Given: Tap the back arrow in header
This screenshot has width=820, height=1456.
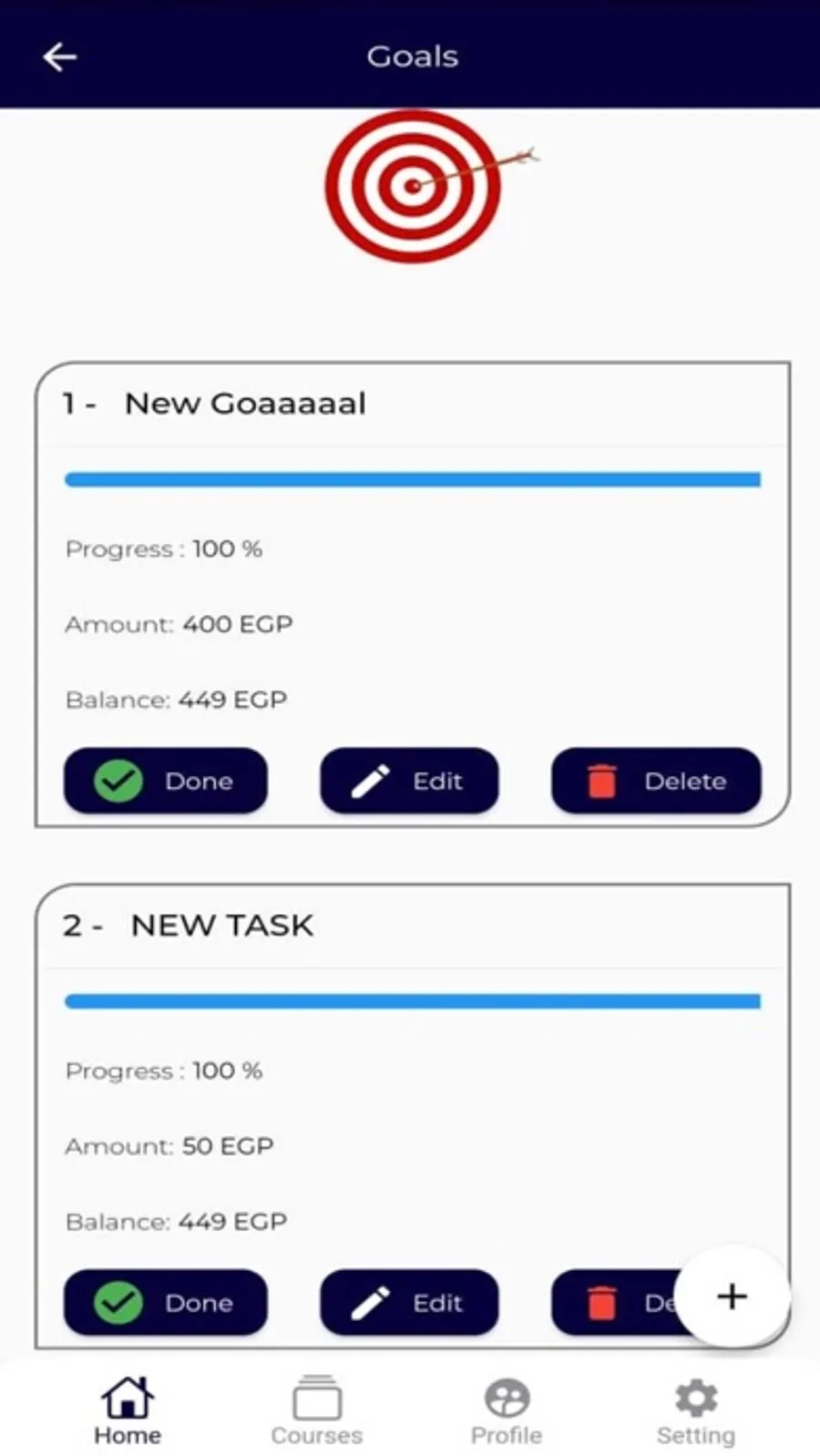Looking at the screenshot, I should (x=60, y=56).
